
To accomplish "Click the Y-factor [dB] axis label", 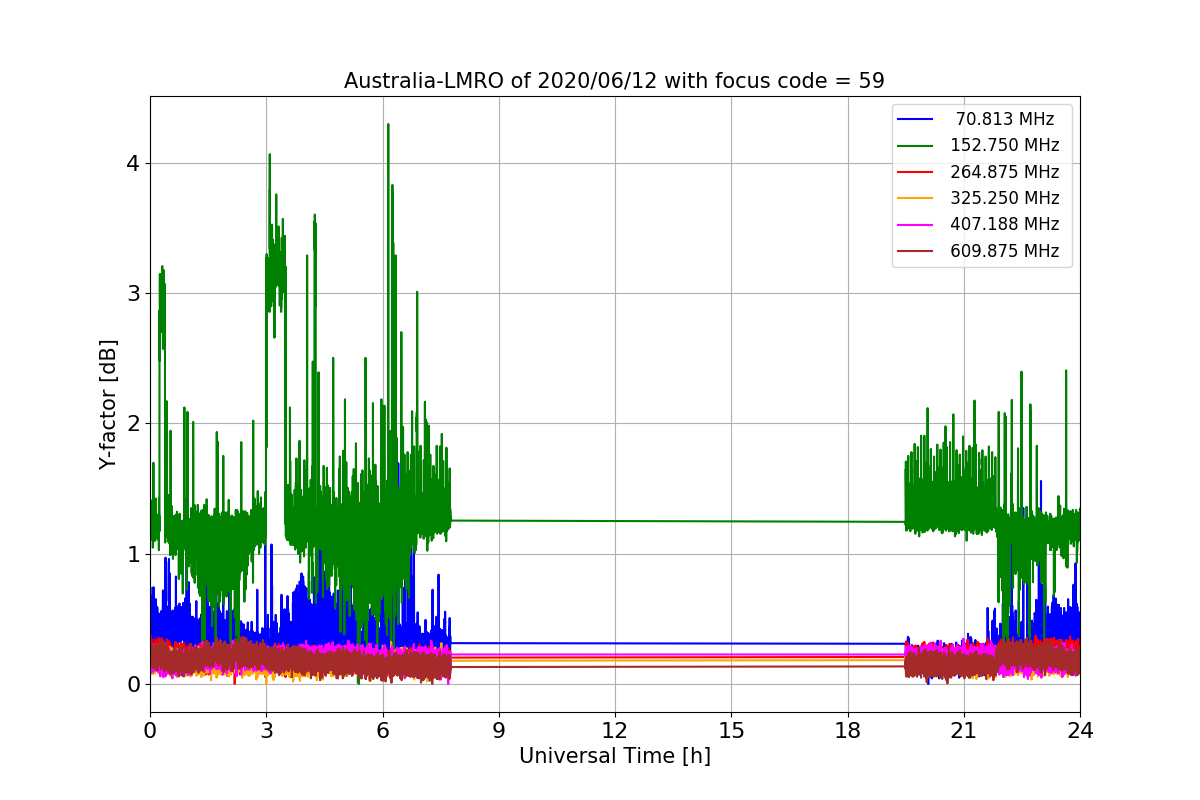I will click(x=108, y=405).
